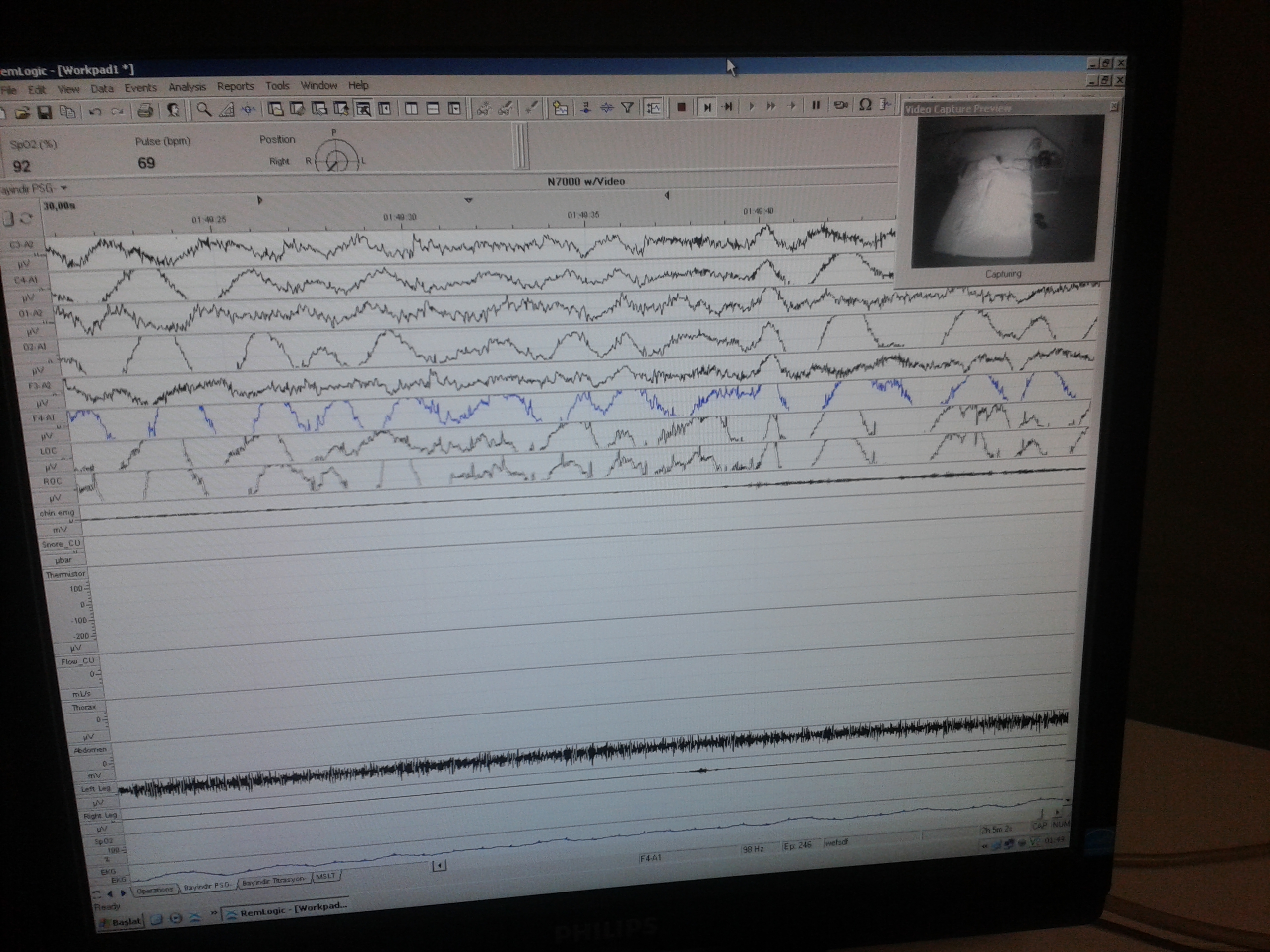Image resolution: width=1270 pixels, height=952 pixels.
Task: Click the highlighted trace scaling icon
Action: [x=653, y=107]
